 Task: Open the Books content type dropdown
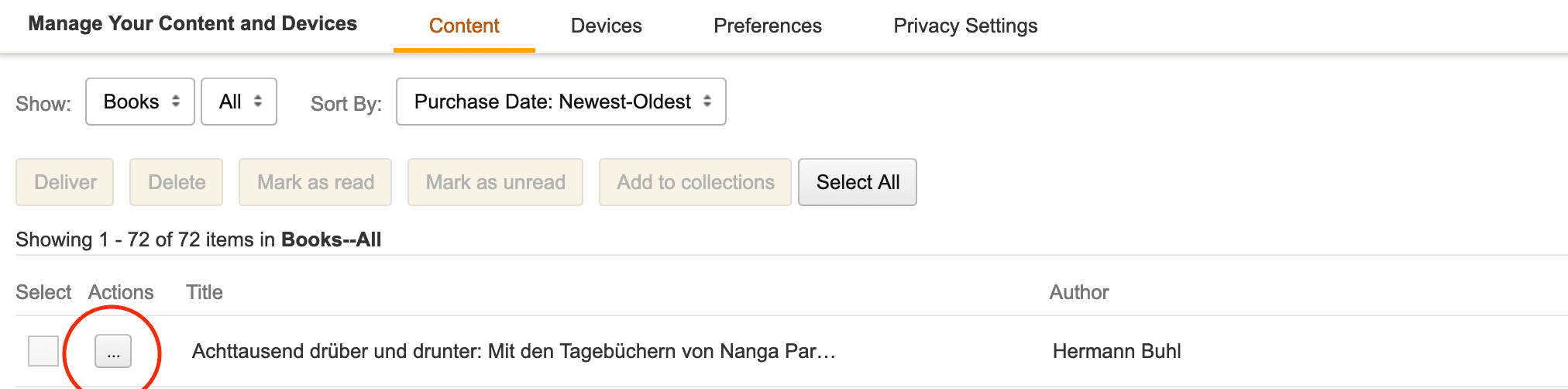(140, 102)
